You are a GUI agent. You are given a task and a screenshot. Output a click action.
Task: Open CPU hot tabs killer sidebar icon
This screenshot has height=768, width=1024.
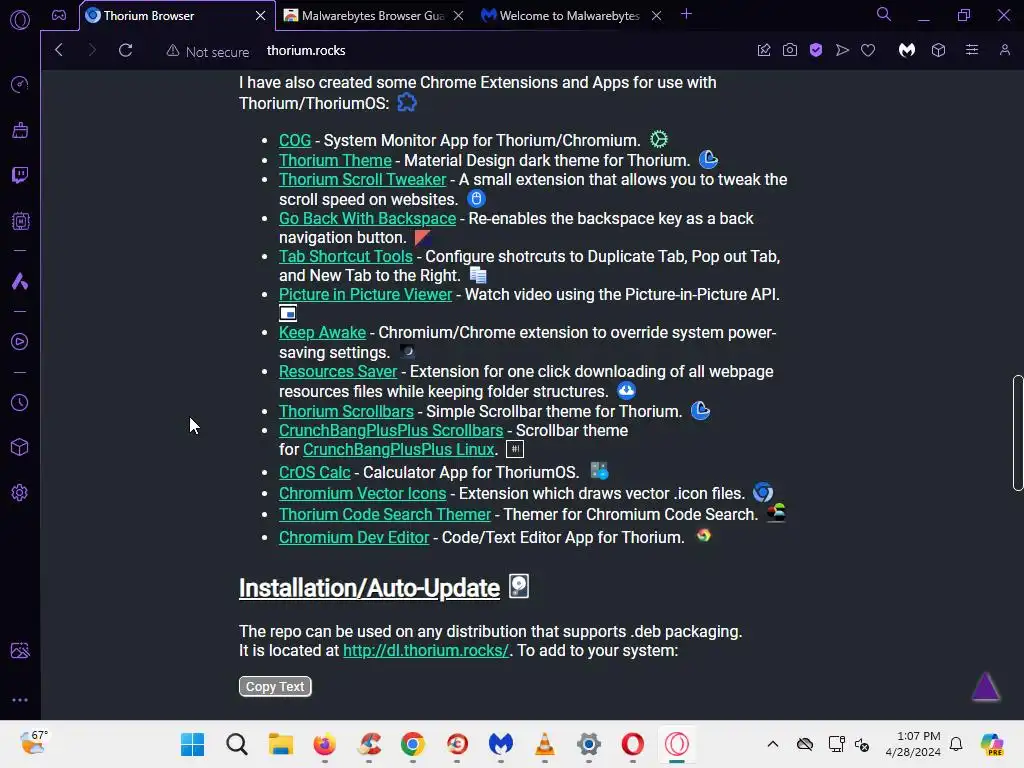click(x=20, y=221)
